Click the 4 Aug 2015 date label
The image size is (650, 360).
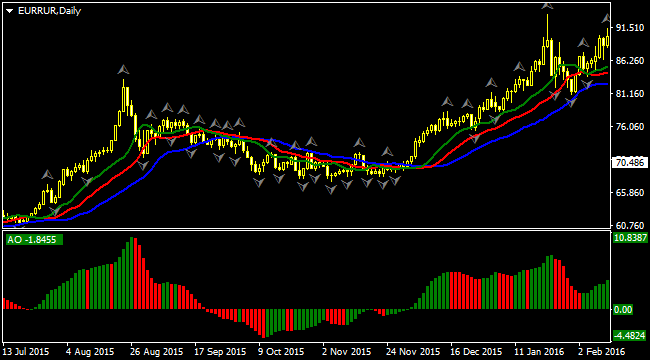pyautogui.click(x=90, y=352)
